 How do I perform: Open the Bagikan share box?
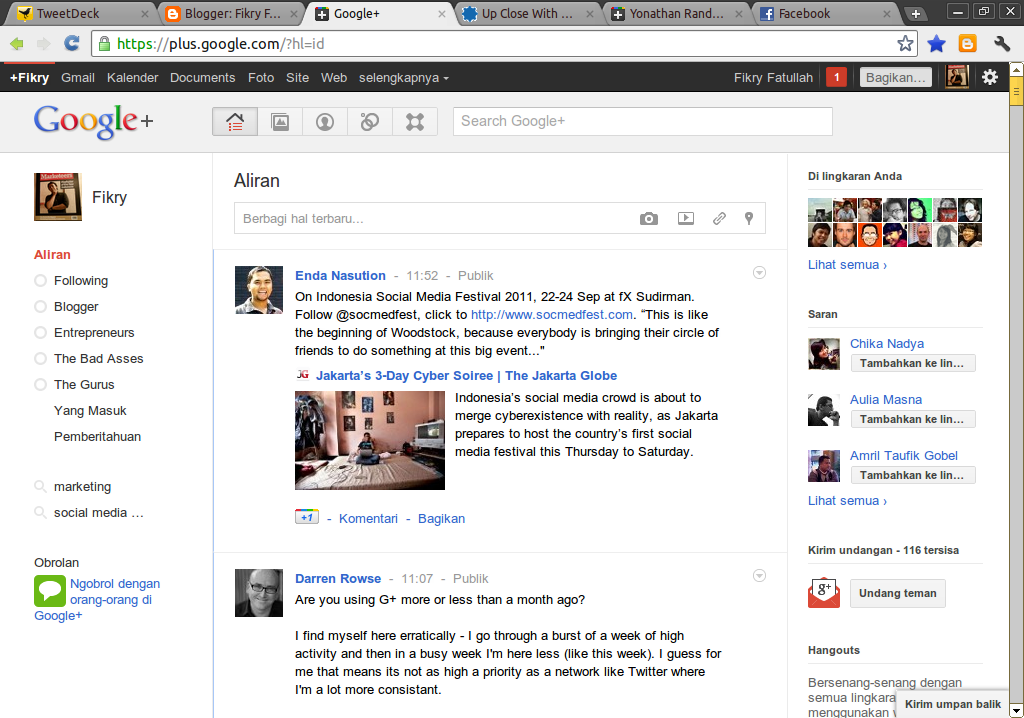click(x=895, y=77)
